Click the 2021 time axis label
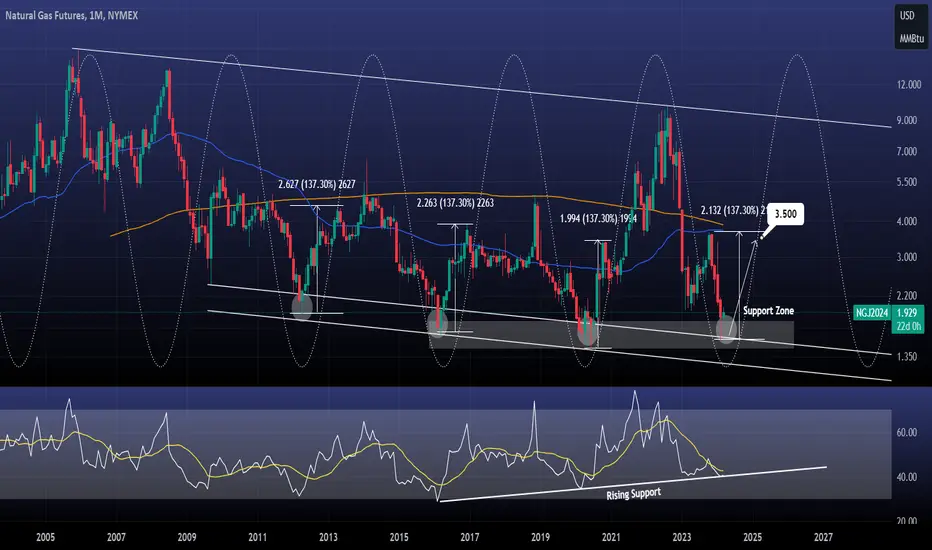The image size is (932, 550). click(611, 538)
